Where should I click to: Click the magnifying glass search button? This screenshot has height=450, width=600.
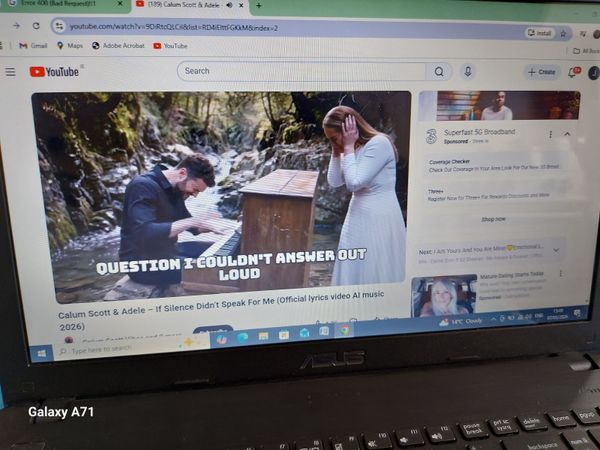(x=439, y=72)
